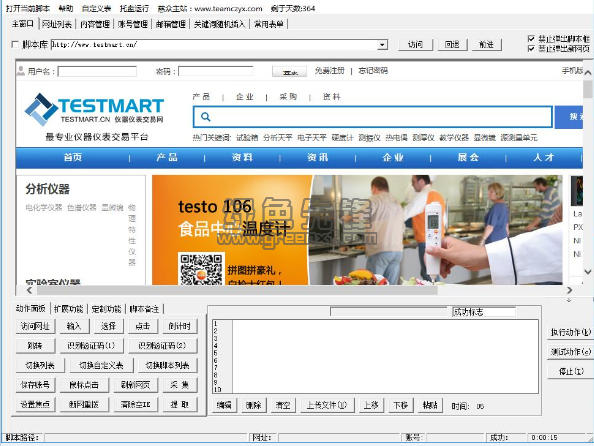The image size is (594, 446).
Task: Switch to the 动作面板 tab
Action: [31, 308]
